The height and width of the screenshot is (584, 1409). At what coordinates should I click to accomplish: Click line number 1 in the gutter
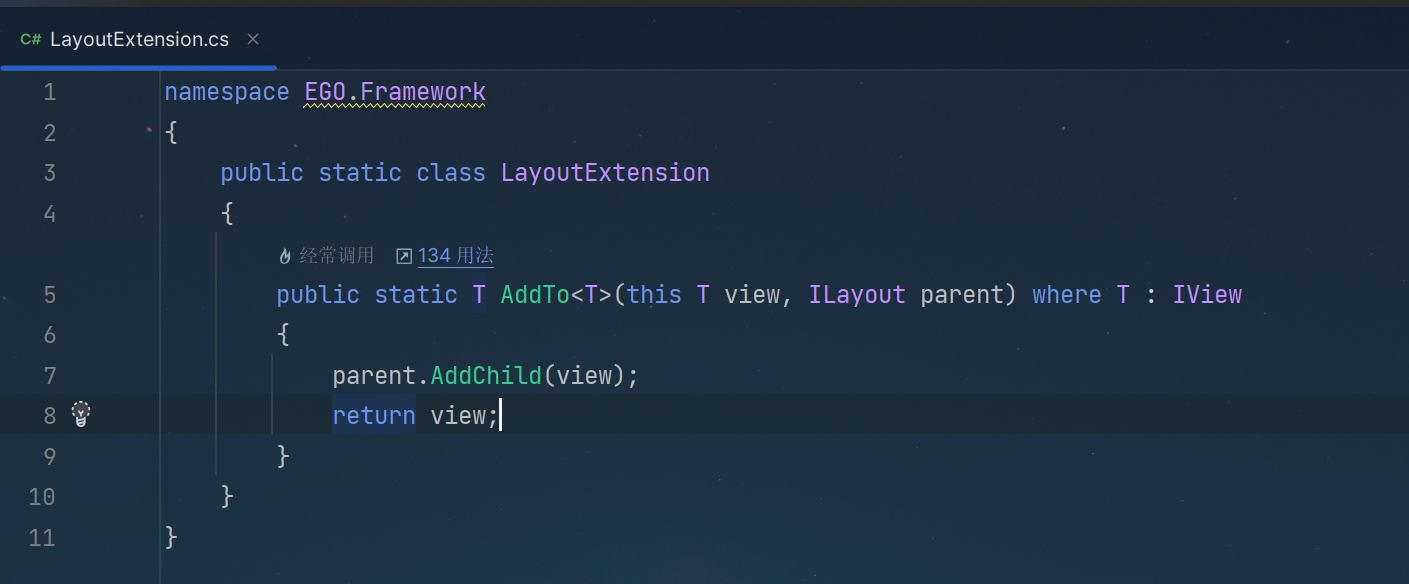coord(50,93)
